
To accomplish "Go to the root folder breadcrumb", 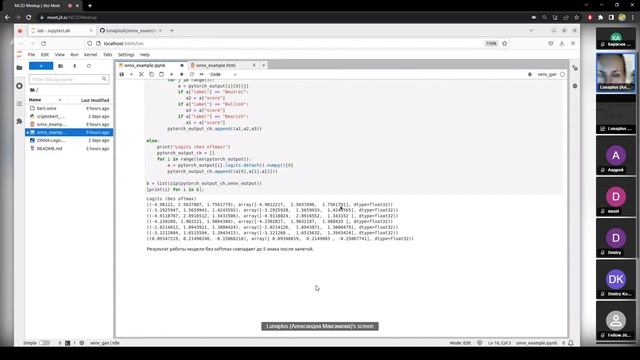I will [x=34, y=90].
